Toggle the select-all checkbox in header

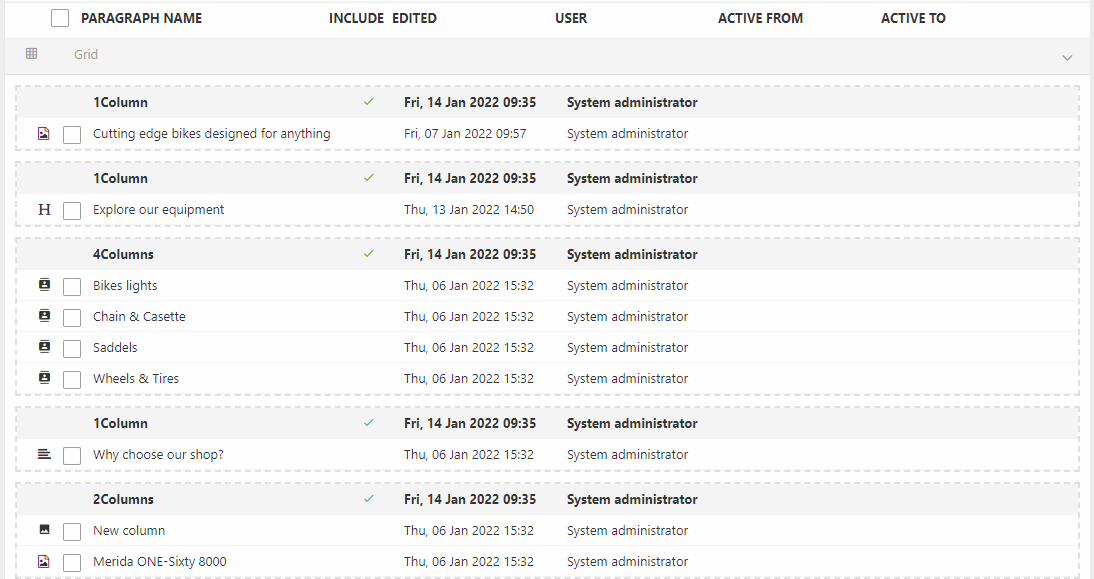click(x=60, y=18)
